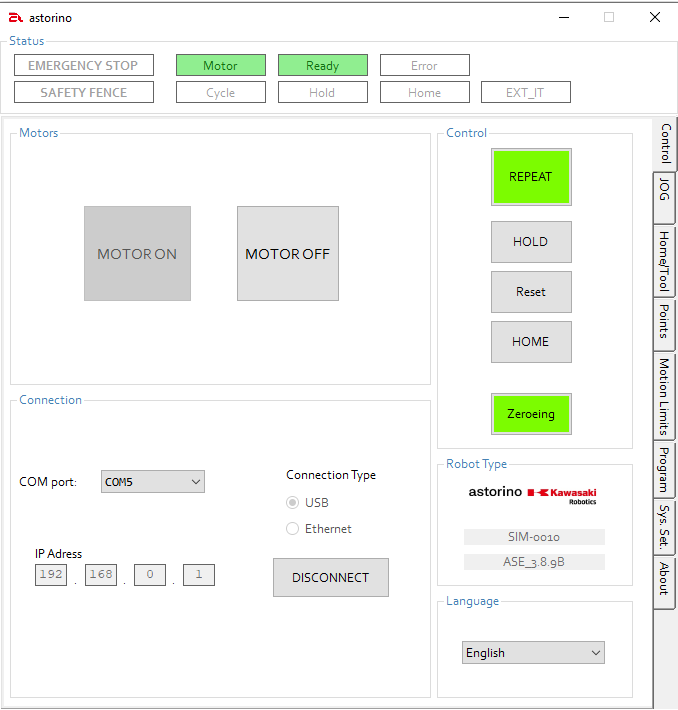Click the IP Adress label
The image size is (678, 710).
[x=58, y=553]
